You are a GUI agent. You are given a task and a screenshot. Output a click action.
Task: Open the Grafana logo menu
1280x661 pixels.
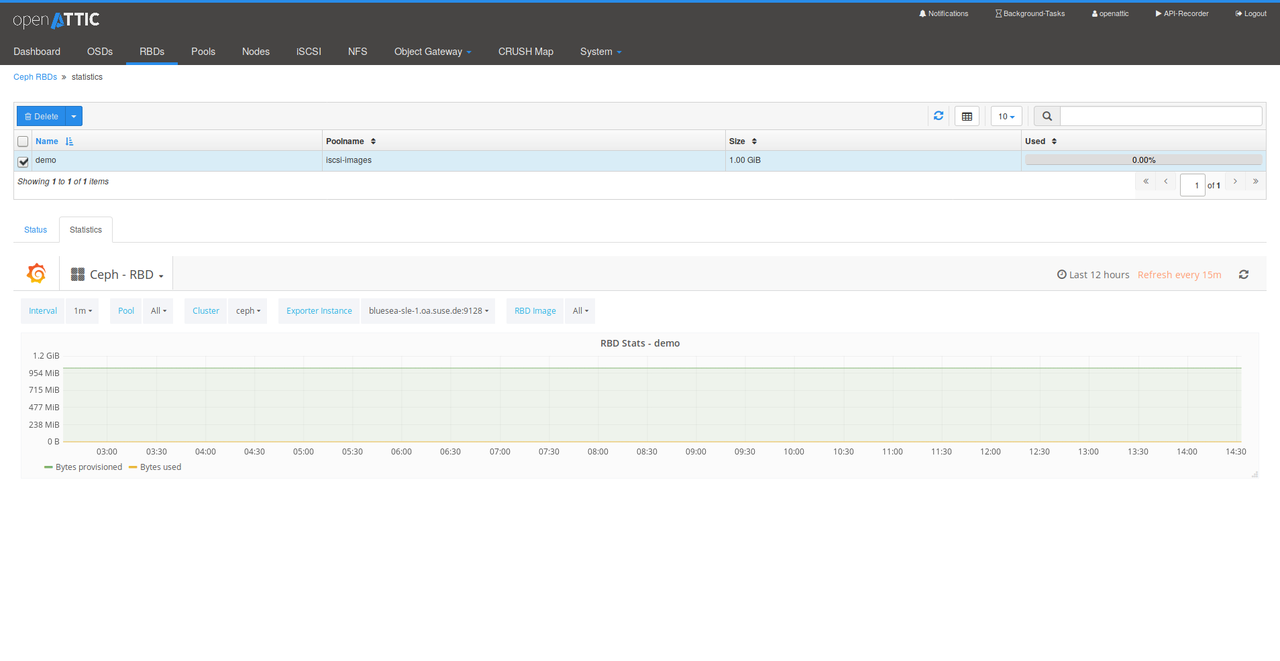pyautogui.click(x=36, y=274)
